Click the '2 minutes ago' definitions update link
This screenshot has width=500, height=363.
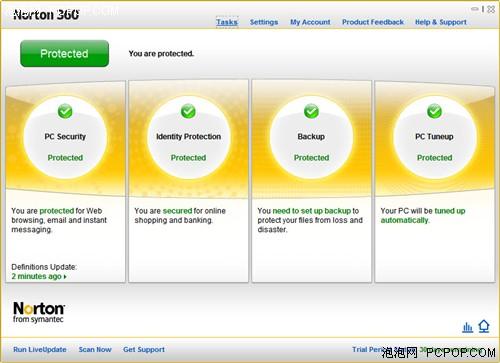tap(36, 276)
